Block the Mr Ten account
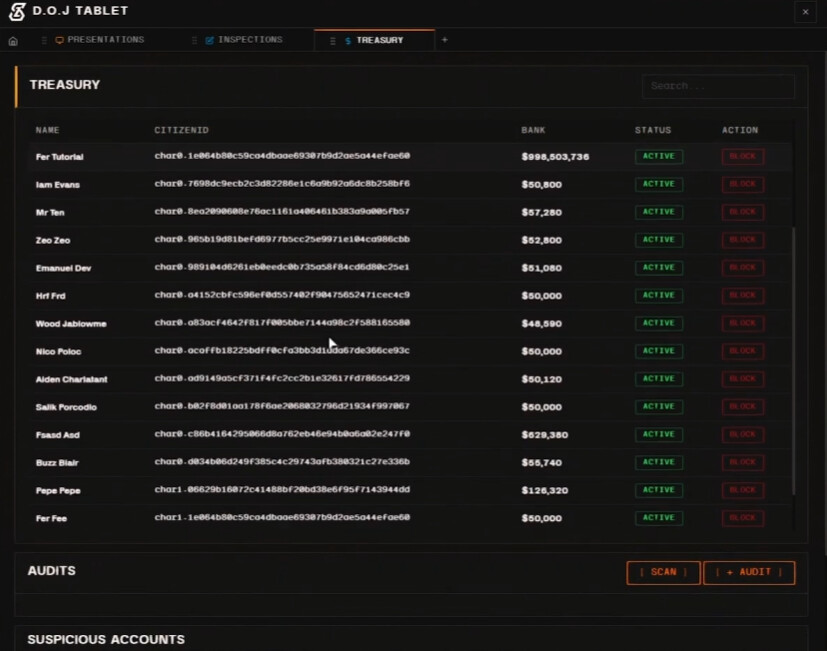 pyautogui.click(x=743, y=212)
